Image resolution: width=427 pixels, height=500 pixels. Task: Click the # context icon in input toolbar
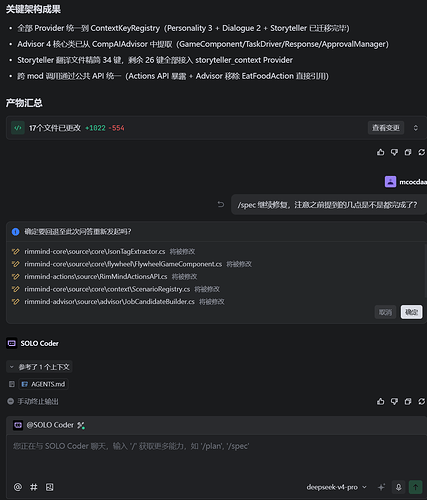pyautogui.click(x=34, y=487)
